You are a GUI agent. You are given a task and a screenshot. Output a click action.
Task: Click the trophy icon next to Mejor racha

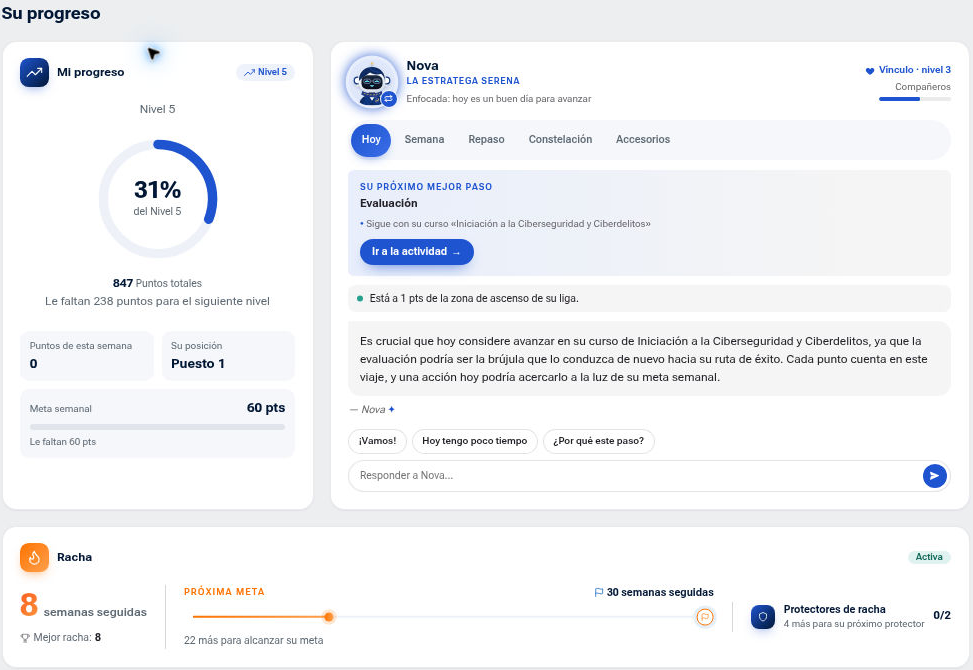click(25, 638)
